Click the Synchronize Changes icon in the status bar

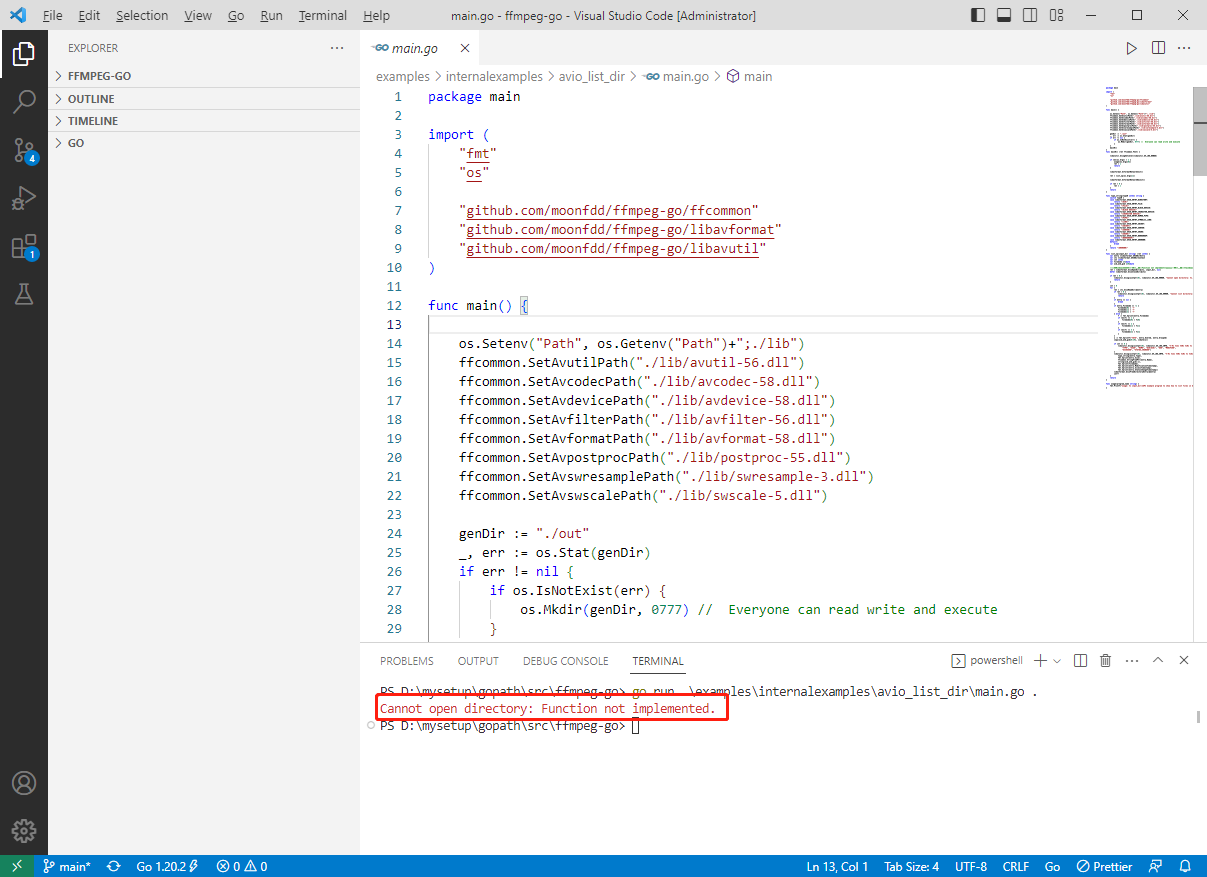point(114,866)
